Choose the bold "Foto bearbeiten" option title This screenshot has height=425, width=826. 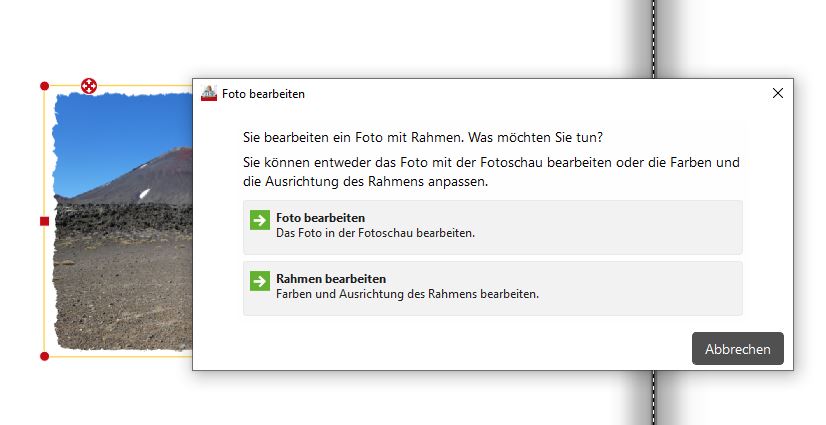tap(320, 217)
